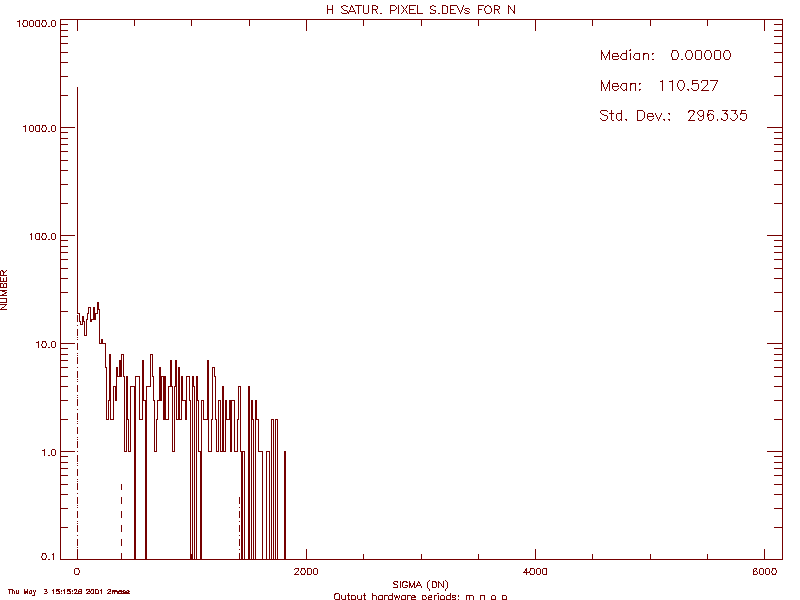Click the Mean 110.527 statistic
The width and height of the screenshot is (800, 600).
coord(658,86)
